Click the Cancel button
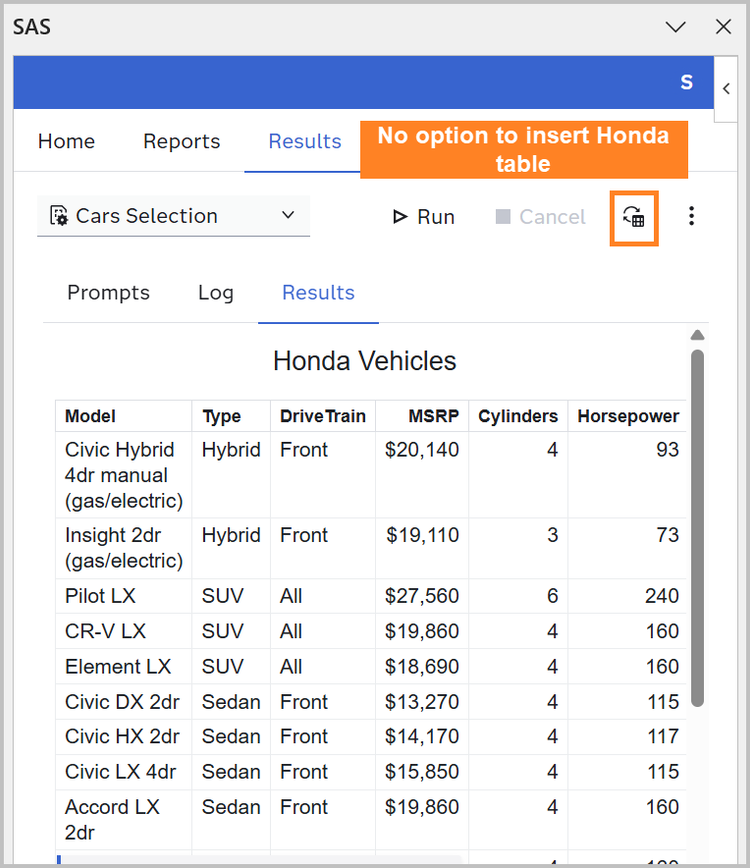750x868 pixels. coord(540,217)
